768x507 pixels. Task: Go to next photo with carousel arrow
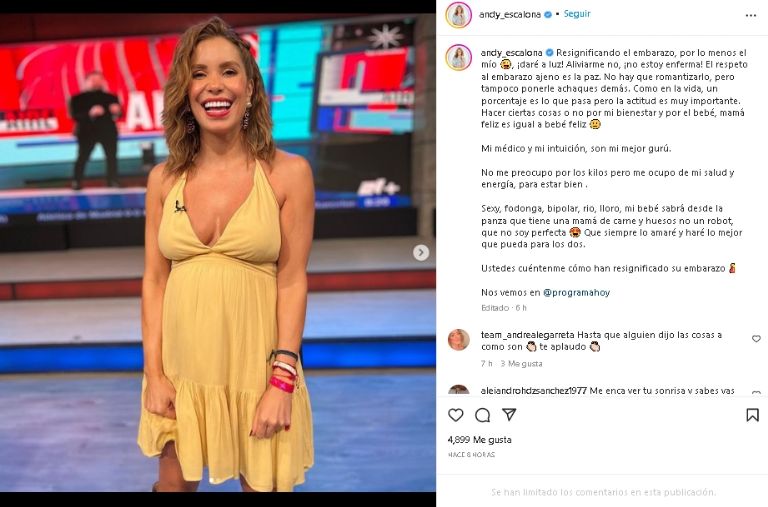tap(420, 252)
